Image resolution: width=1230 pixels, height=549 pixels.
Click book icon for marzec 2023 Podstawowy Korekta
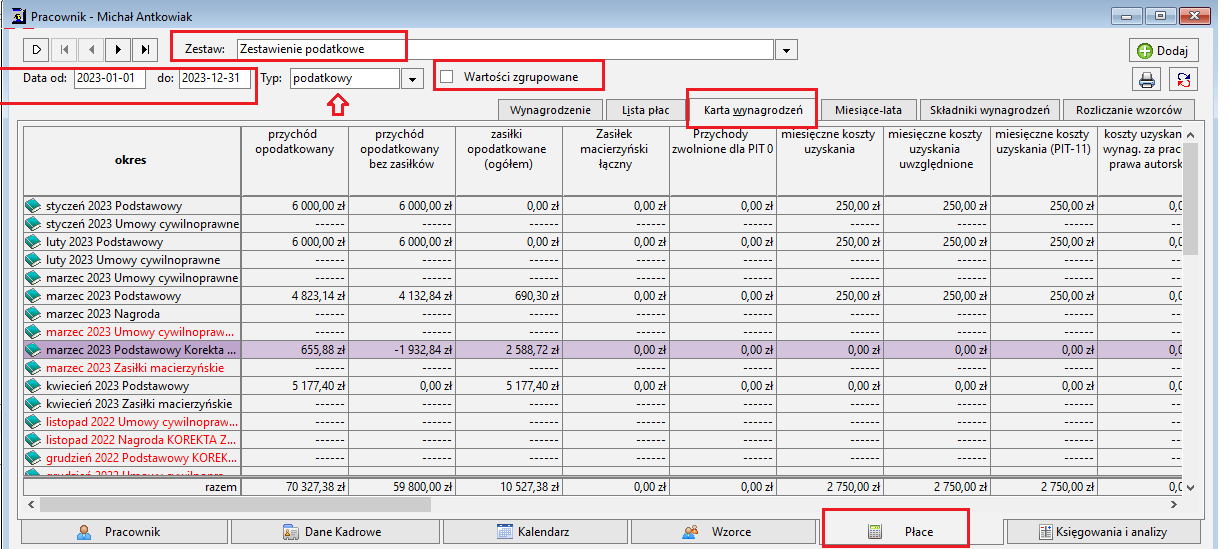click(x=35, y=350)
